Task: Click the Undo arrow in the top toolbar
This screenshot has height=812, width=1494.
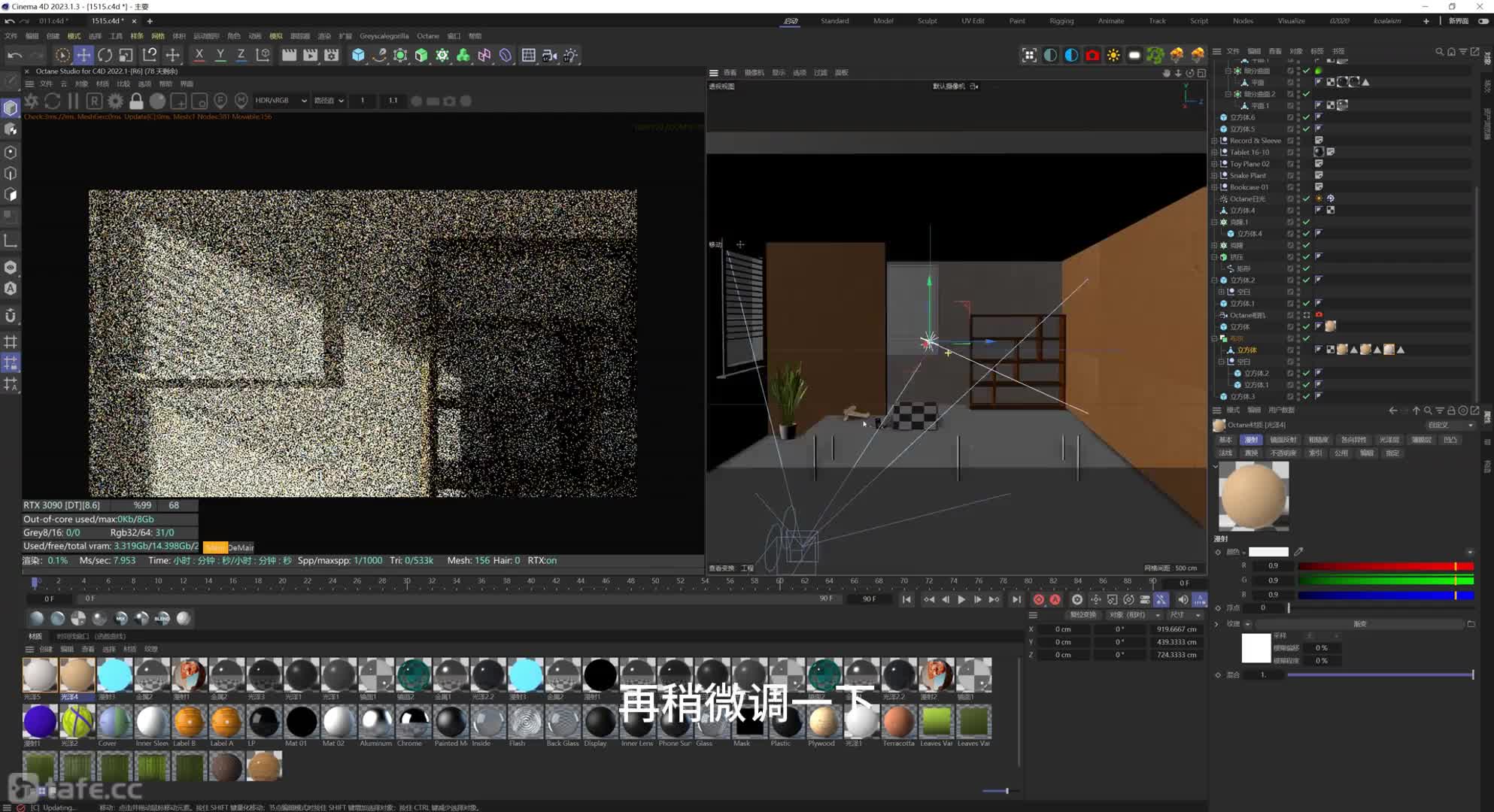Action: (14, 55)
